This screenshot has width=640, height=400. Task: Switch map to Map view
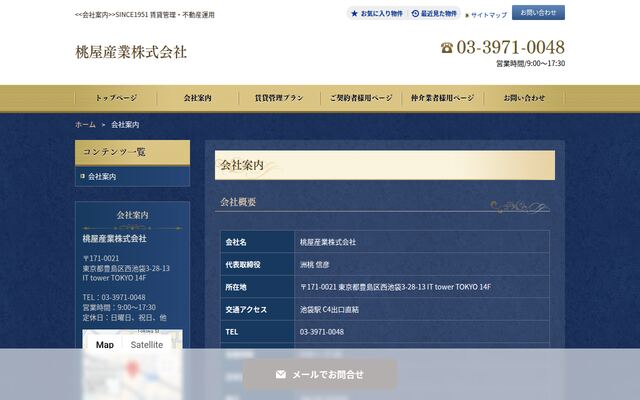pyautogui.click(x=104, y=344)
